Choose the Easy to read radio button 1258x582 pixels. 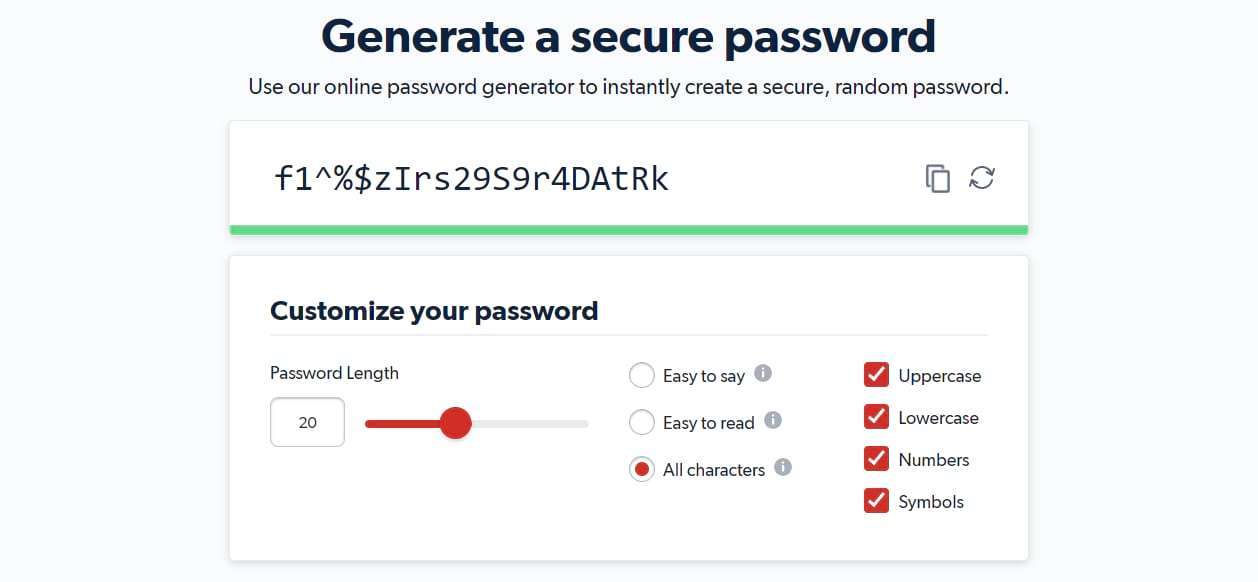[x=642, y=422]
